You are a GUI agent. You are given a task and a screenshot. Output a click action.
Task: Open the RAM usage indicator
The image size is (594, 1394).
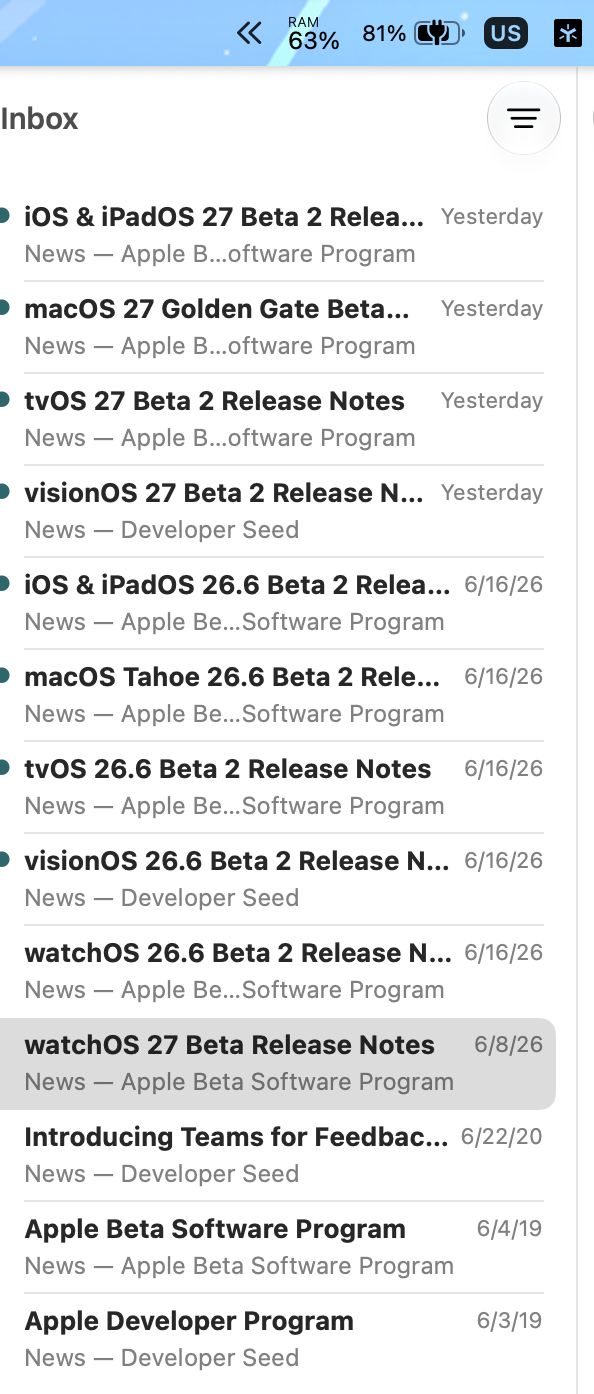pos(314,34)
